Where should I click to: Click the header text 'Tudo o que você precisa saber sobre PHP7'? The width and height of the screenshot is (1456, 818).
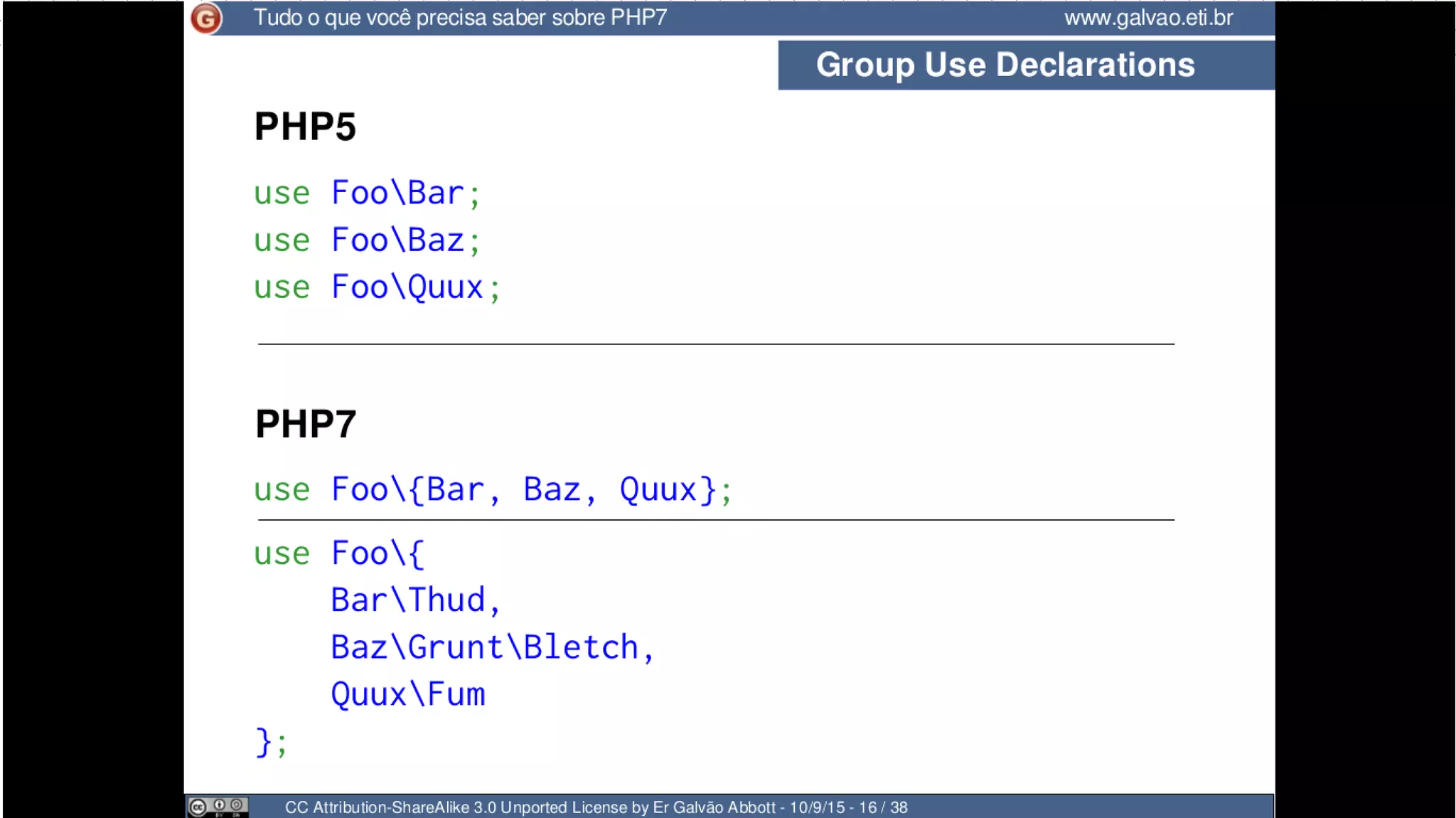(x=460, y=18)
